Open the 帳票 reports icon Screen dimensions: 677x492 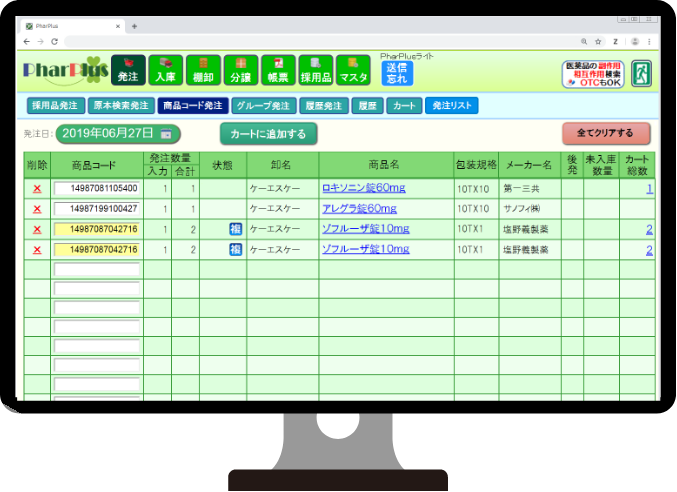coord(278,71)
